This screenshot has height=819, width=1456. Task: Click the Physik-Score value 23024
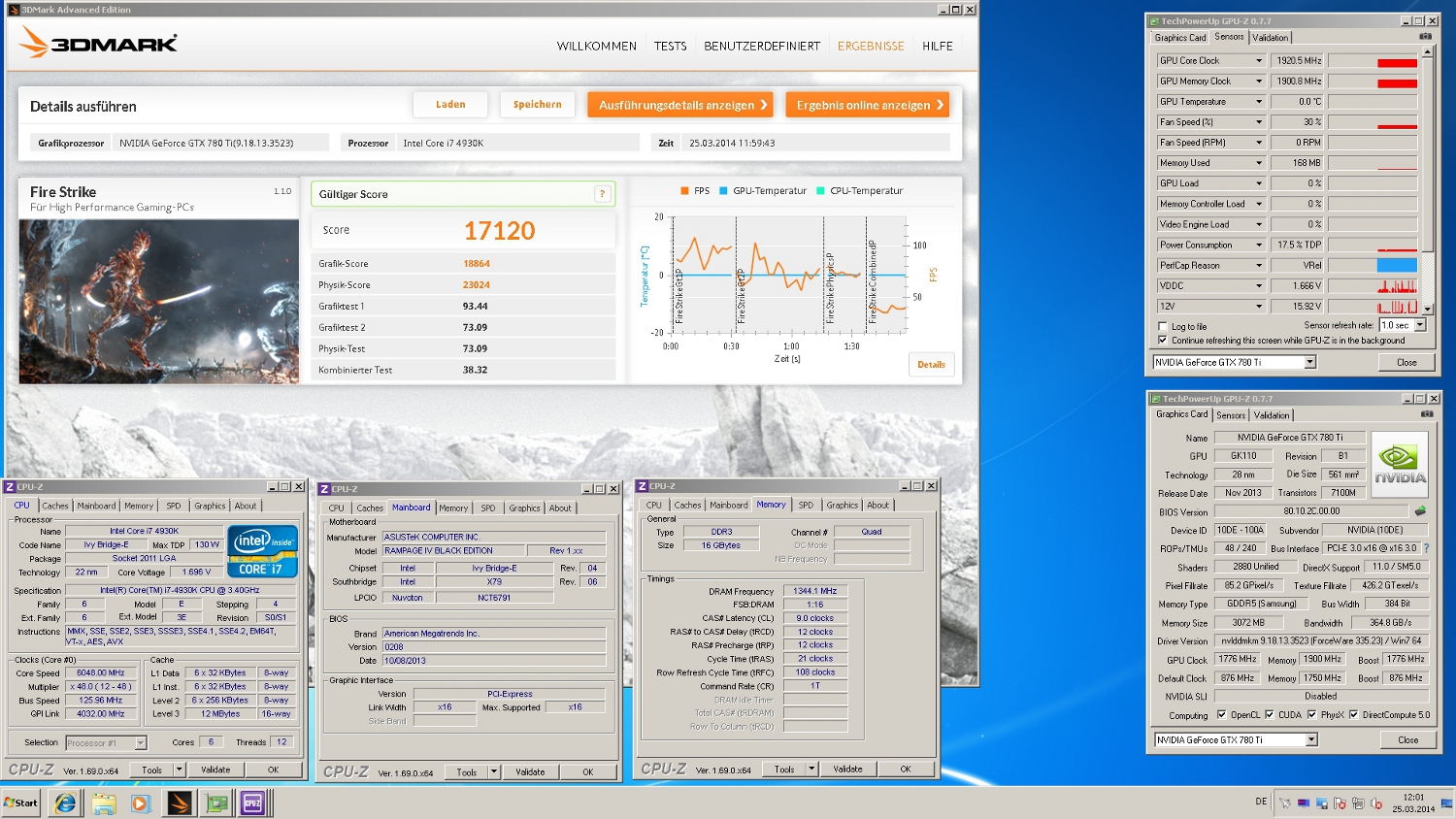click(477, 285)
